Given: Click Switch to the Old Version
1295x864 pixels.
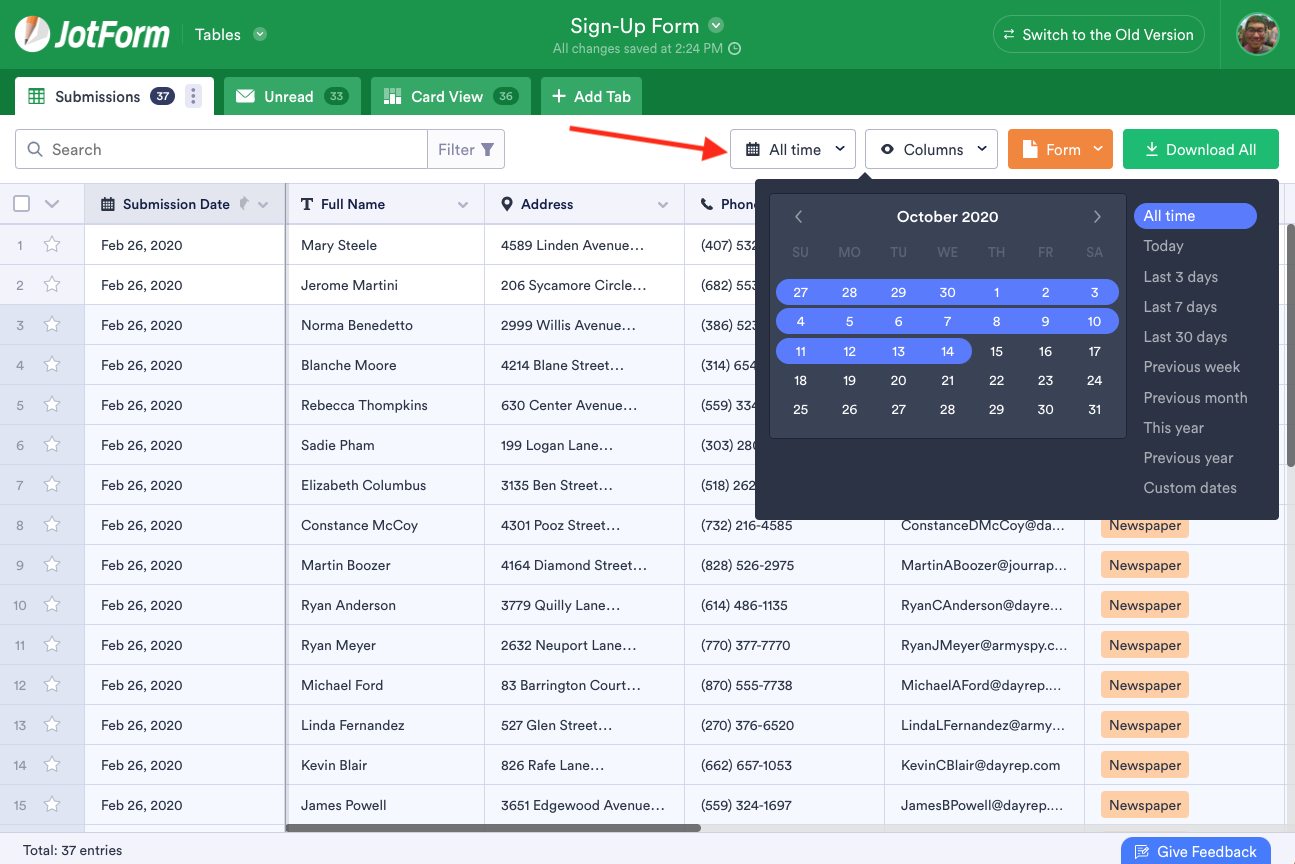Looking at the screenshot, I should pyautogui.click(x=1098, y=34).
